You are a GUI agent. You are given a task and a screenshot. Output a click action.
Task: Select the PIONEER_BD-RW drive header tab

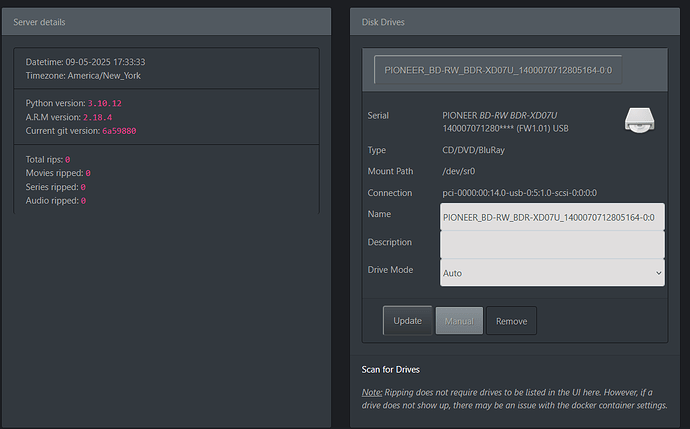pos(498,71)
